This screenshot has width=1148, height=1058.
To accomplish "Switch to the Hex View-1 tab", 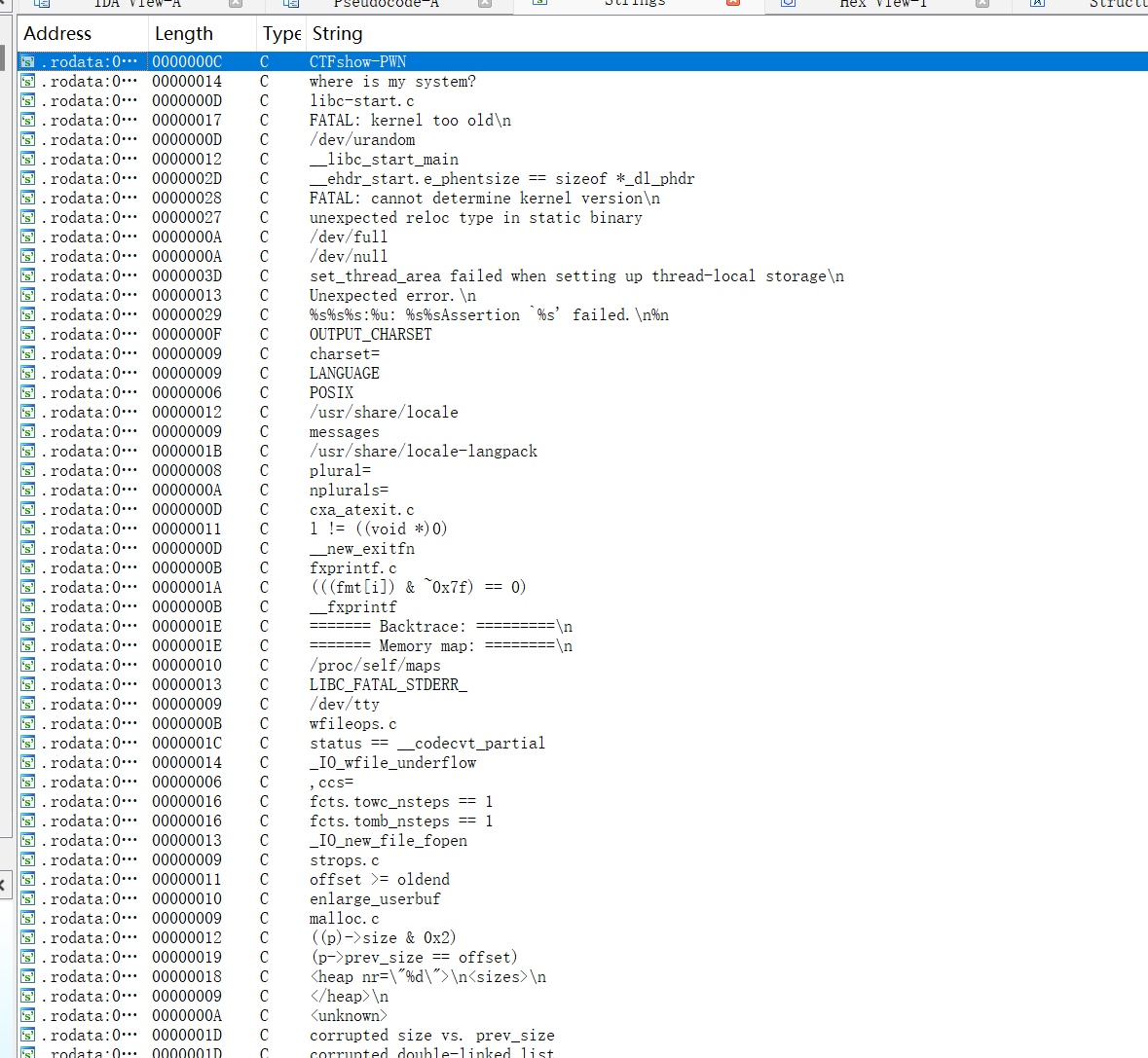I will coord(883,4).
